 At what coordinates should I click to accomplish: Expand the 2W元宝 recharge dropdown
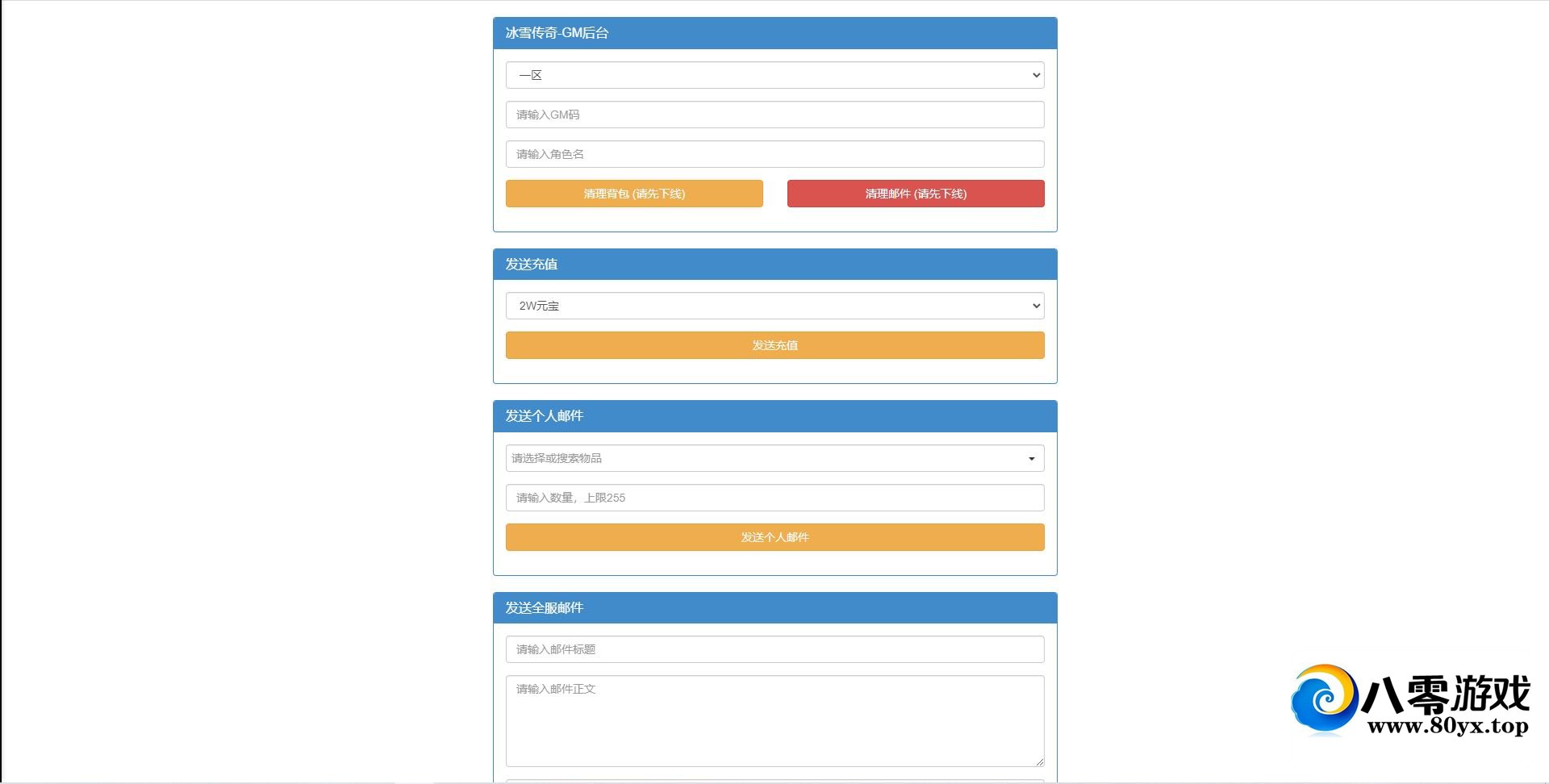click(774, 306)
